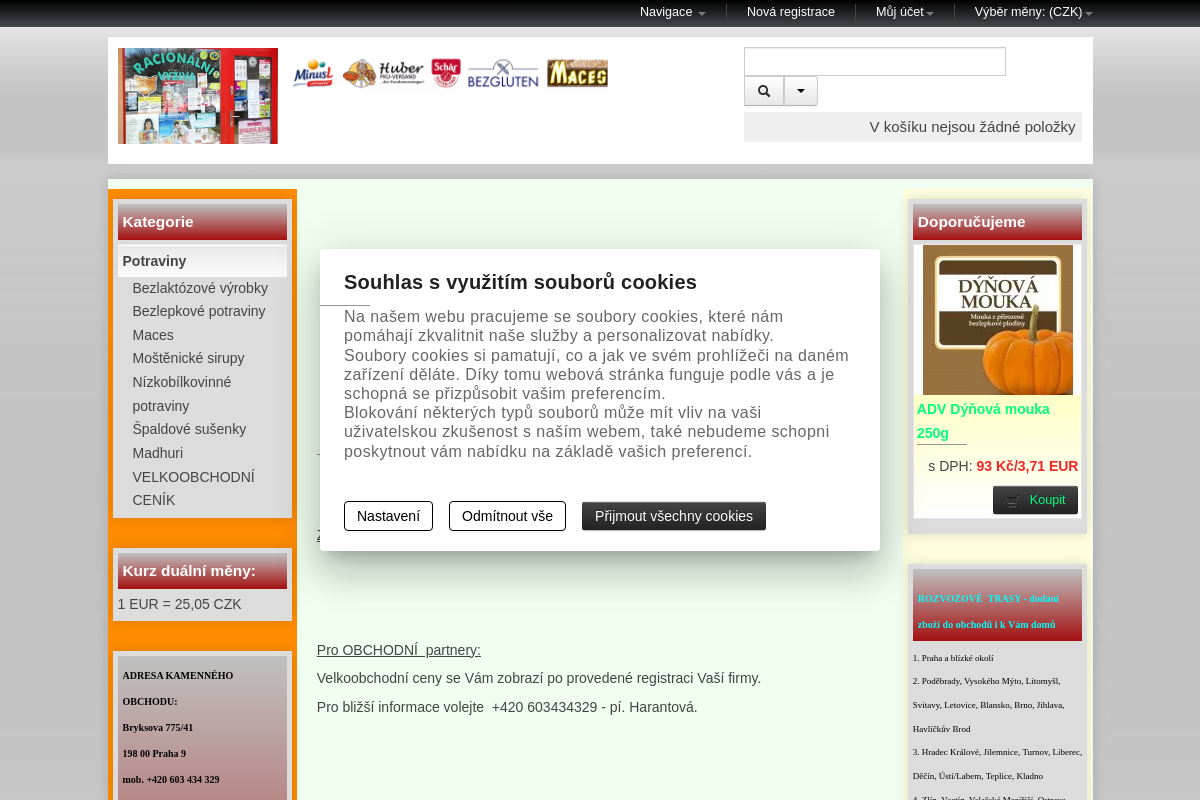The image size is (1200, 800).
Task: Click the 1 EUR = 25,05 CZK rate
Action: (x=180, y=604)
